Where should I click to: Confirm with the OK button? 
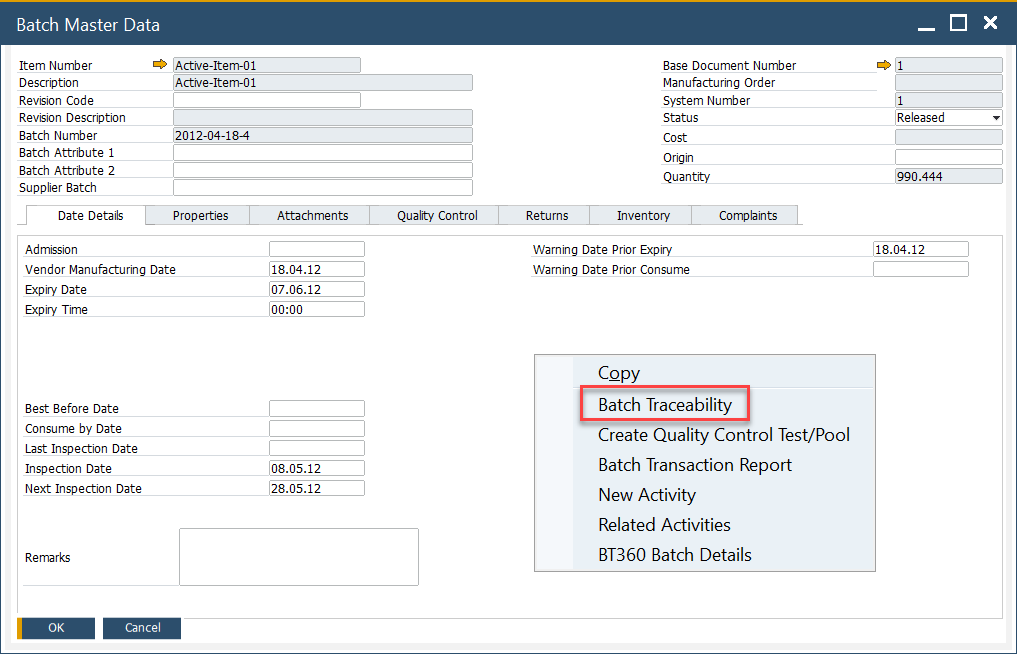(x=55, y=628)
